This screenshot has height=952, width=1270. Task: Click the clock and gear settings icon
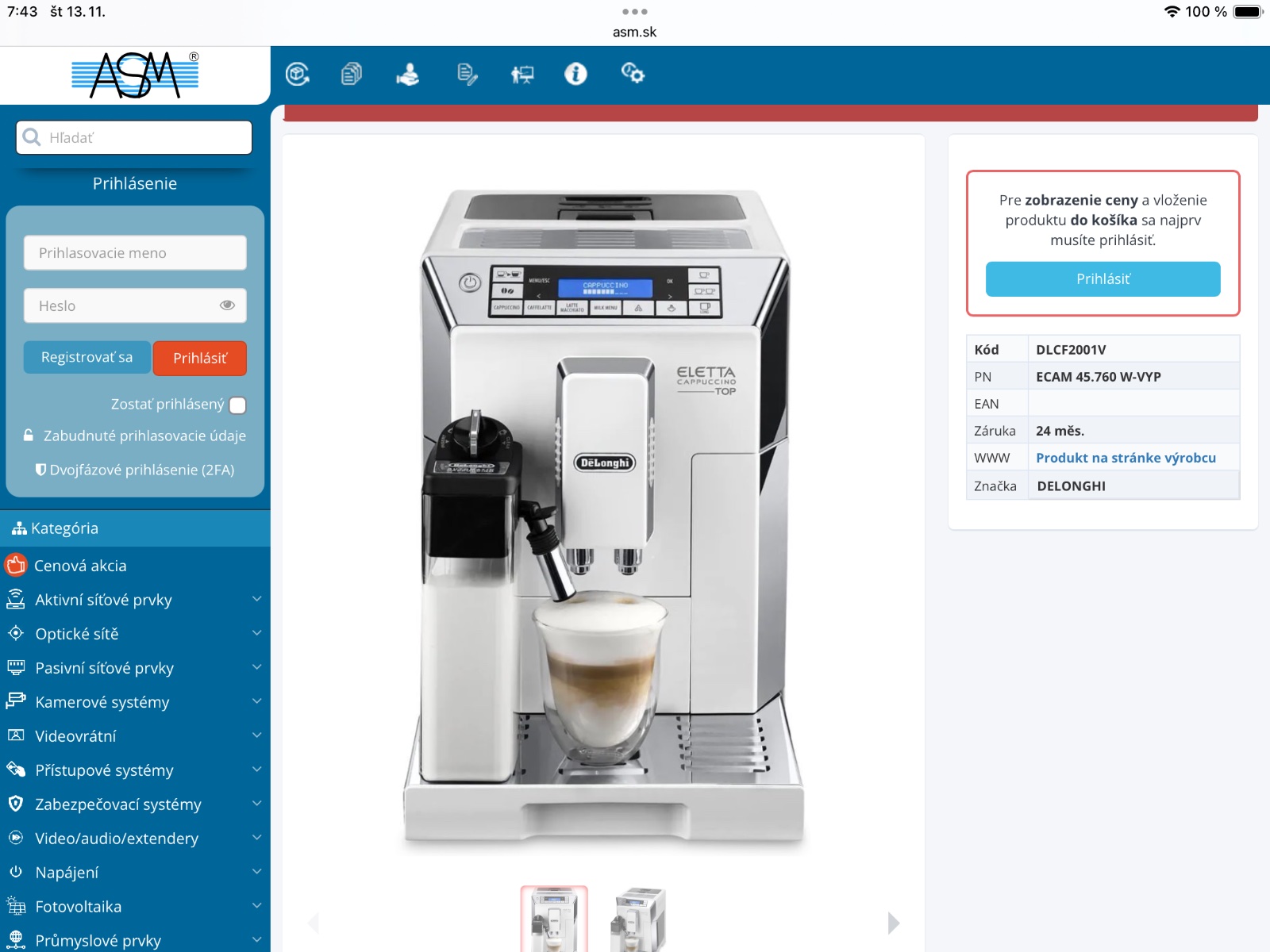[x=633, y=74]
